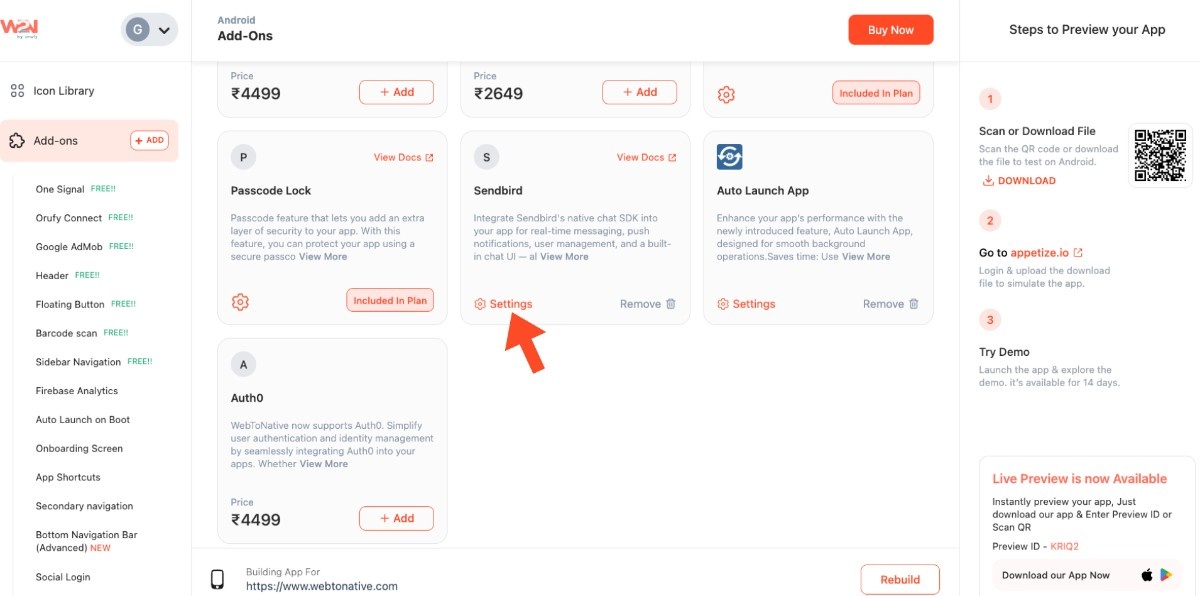1200x596 pixels.
Task: Expand the account dropdown next to G avatar
Action: tap(164, 30)
